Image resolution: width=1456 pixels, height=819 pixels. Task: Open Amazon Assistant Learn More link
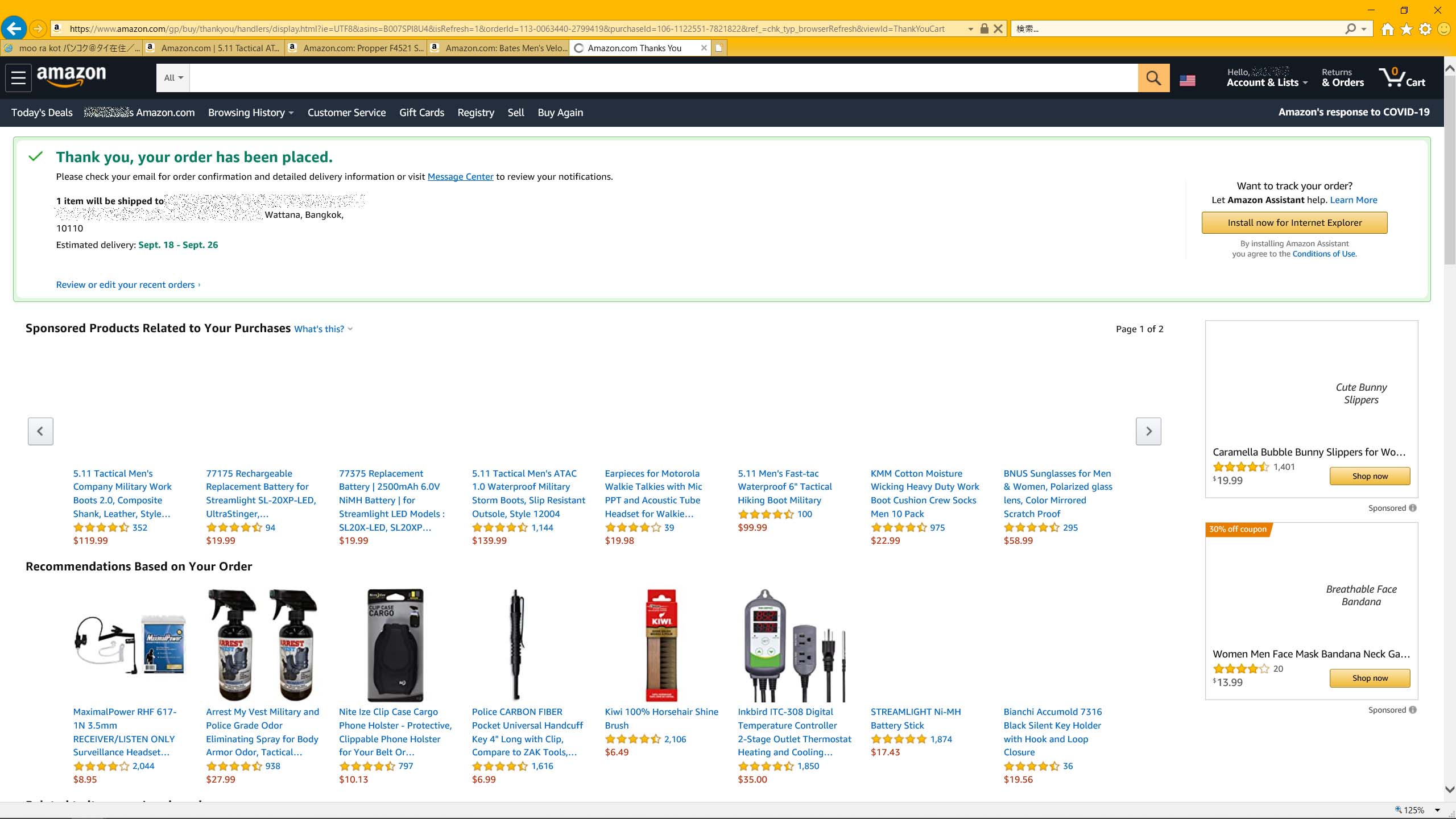tap(1354, 200)
